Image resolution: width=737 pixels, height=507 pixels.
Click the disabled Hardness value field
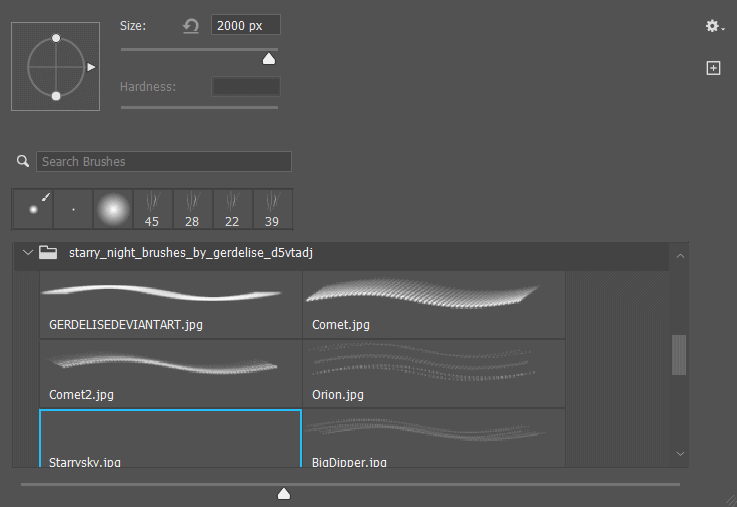(246, 86)
